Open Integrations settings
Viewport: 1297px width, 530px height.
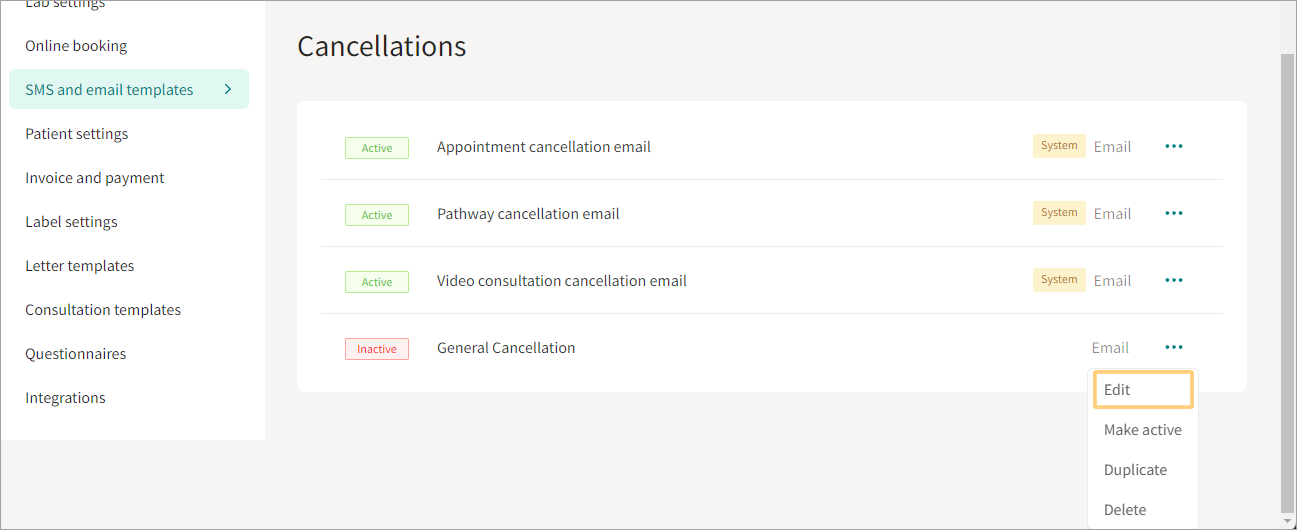(x=65, y=397)
